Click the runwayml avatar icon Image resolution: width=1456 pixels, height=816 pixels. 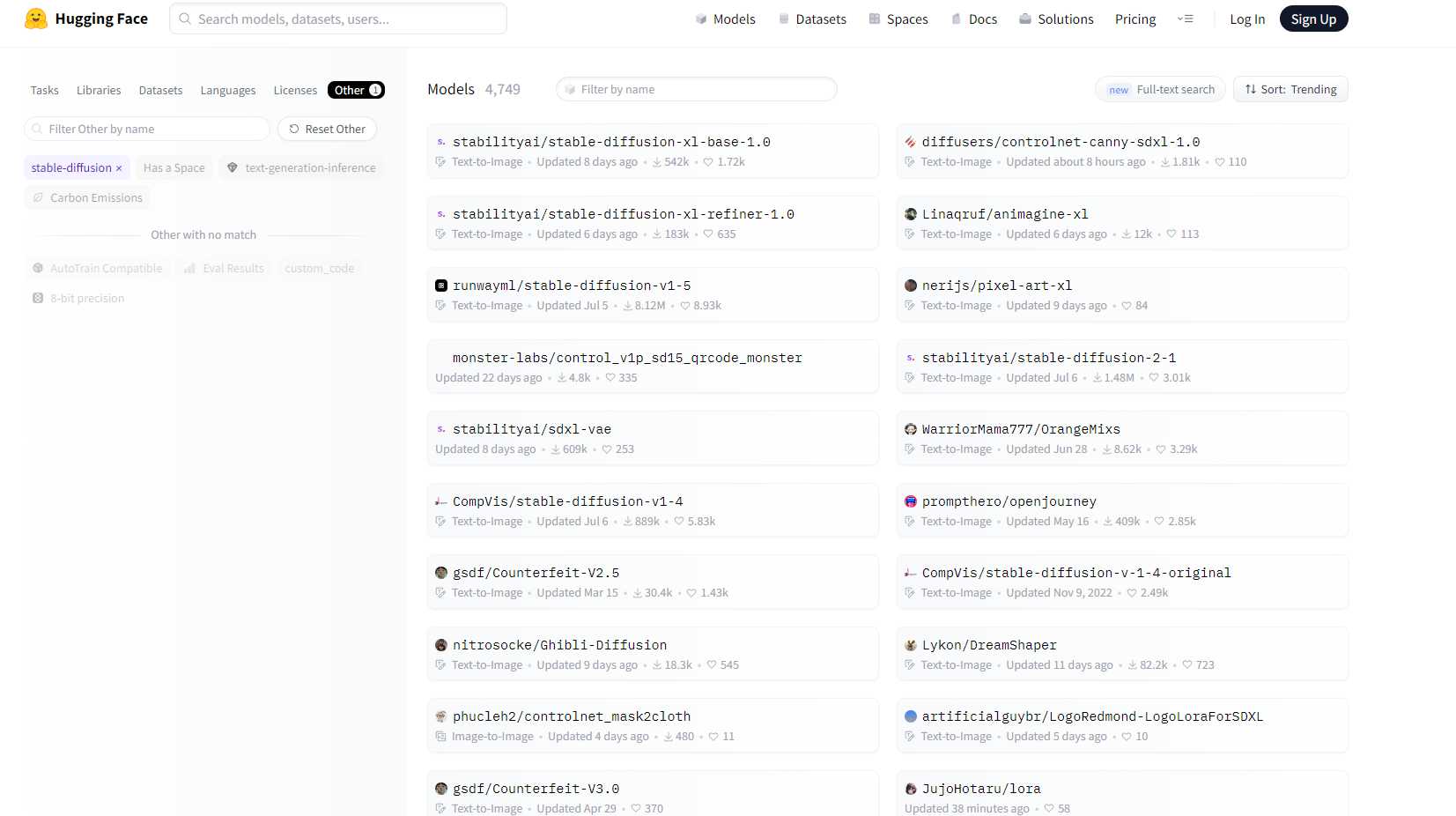coord(441,286)
